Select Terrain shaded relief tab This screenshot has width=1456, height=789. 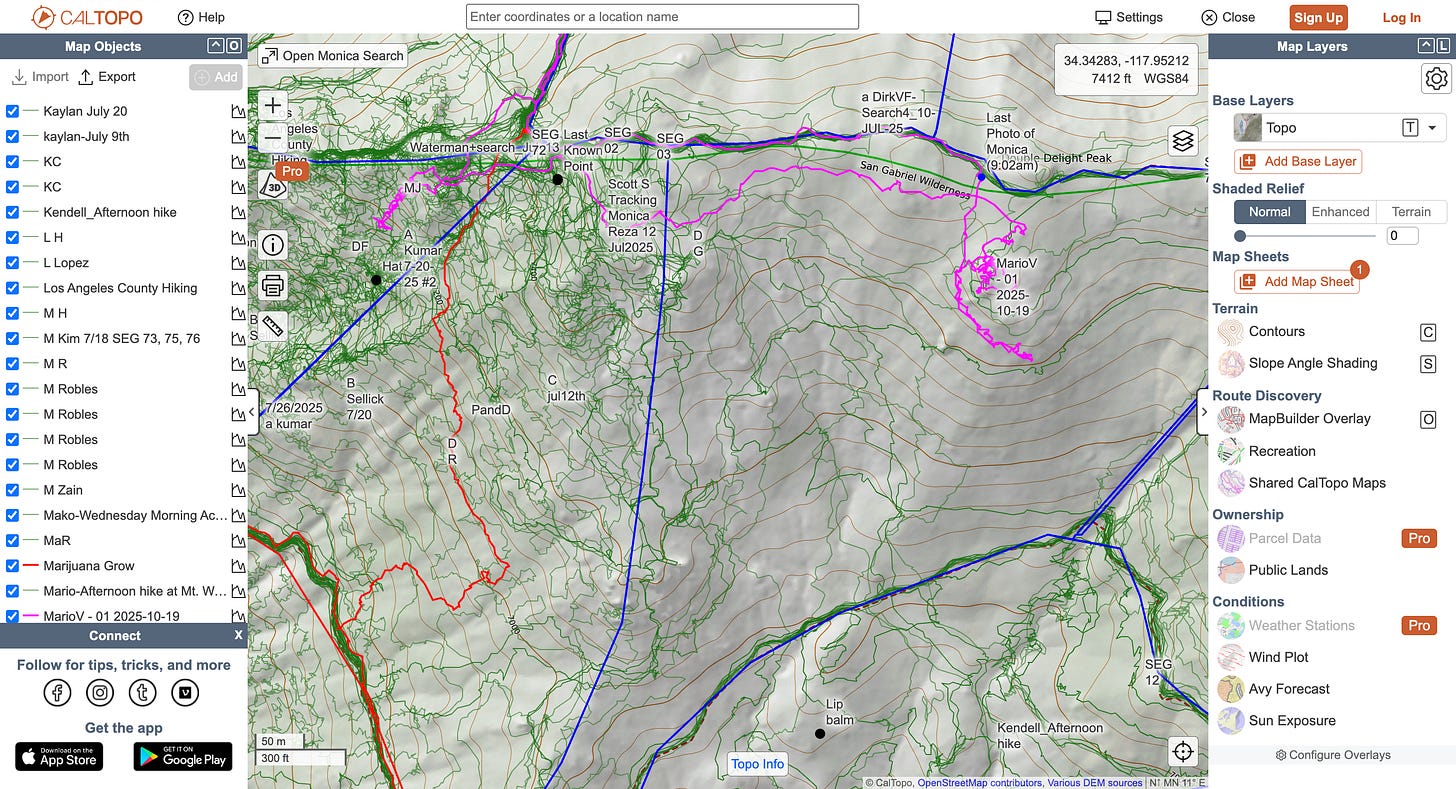[1411, 212]
